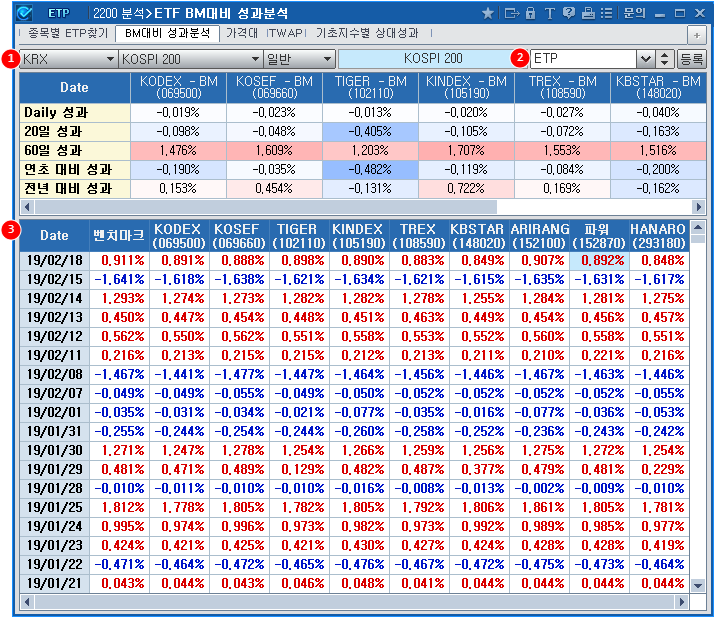Click the plus button to add tab
Image resolution: width=715 pixels, height=618 pixels.
(x=697, y=34)
